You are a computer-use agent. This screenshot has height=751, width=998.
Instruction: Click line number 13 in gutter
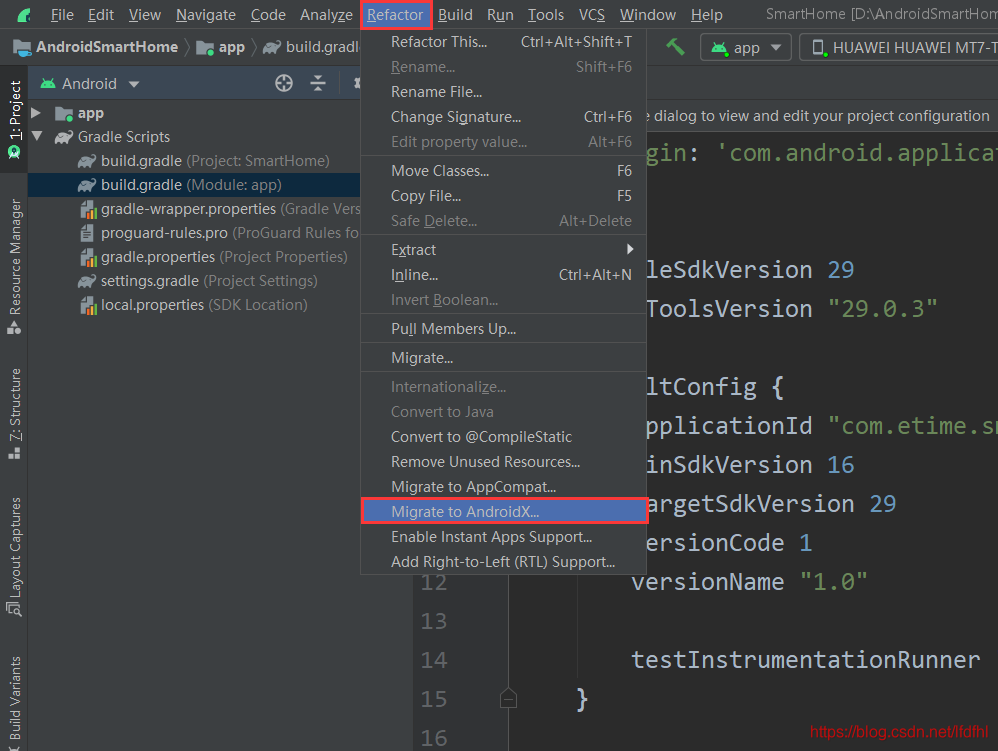(x=433, y=621)
